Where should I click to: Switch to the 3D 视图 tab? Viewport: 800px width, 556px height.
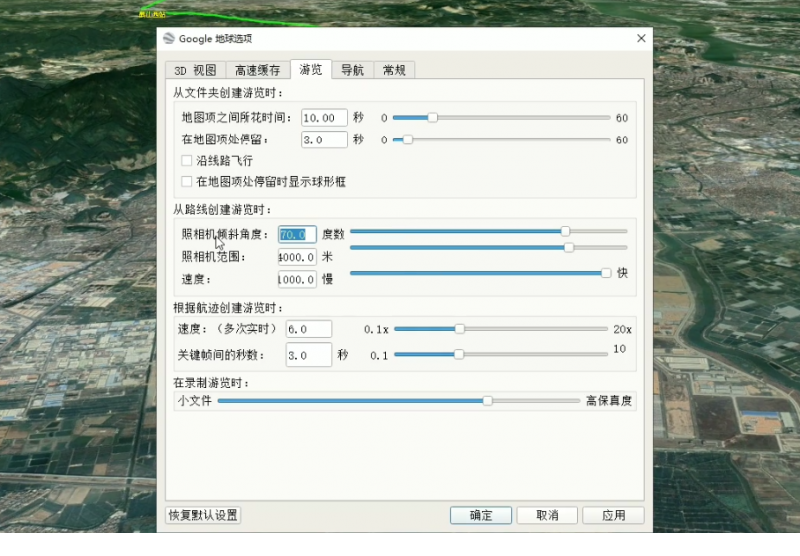click(x=195, y=70)
